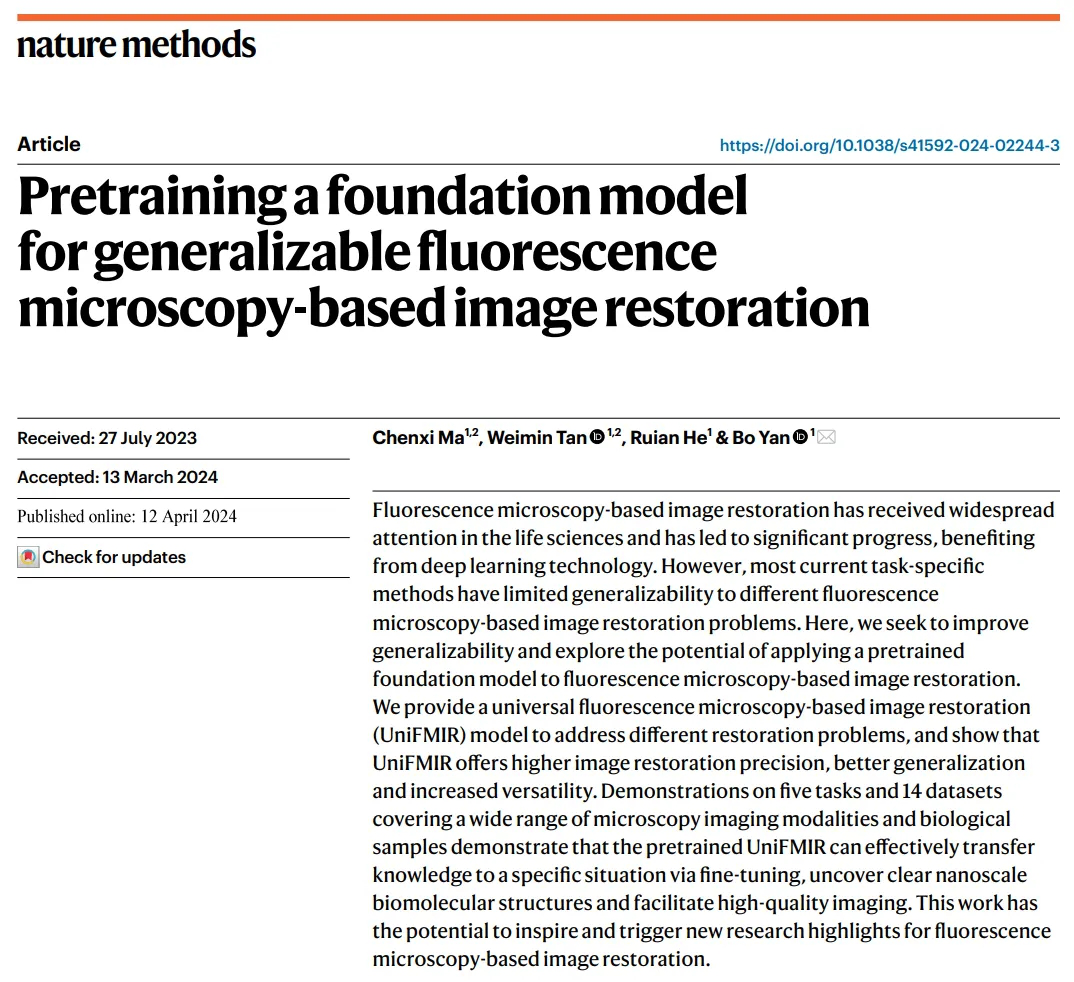
Task: Click the Published online: 12 April 2024 line
Action: [x=127, y=517]
